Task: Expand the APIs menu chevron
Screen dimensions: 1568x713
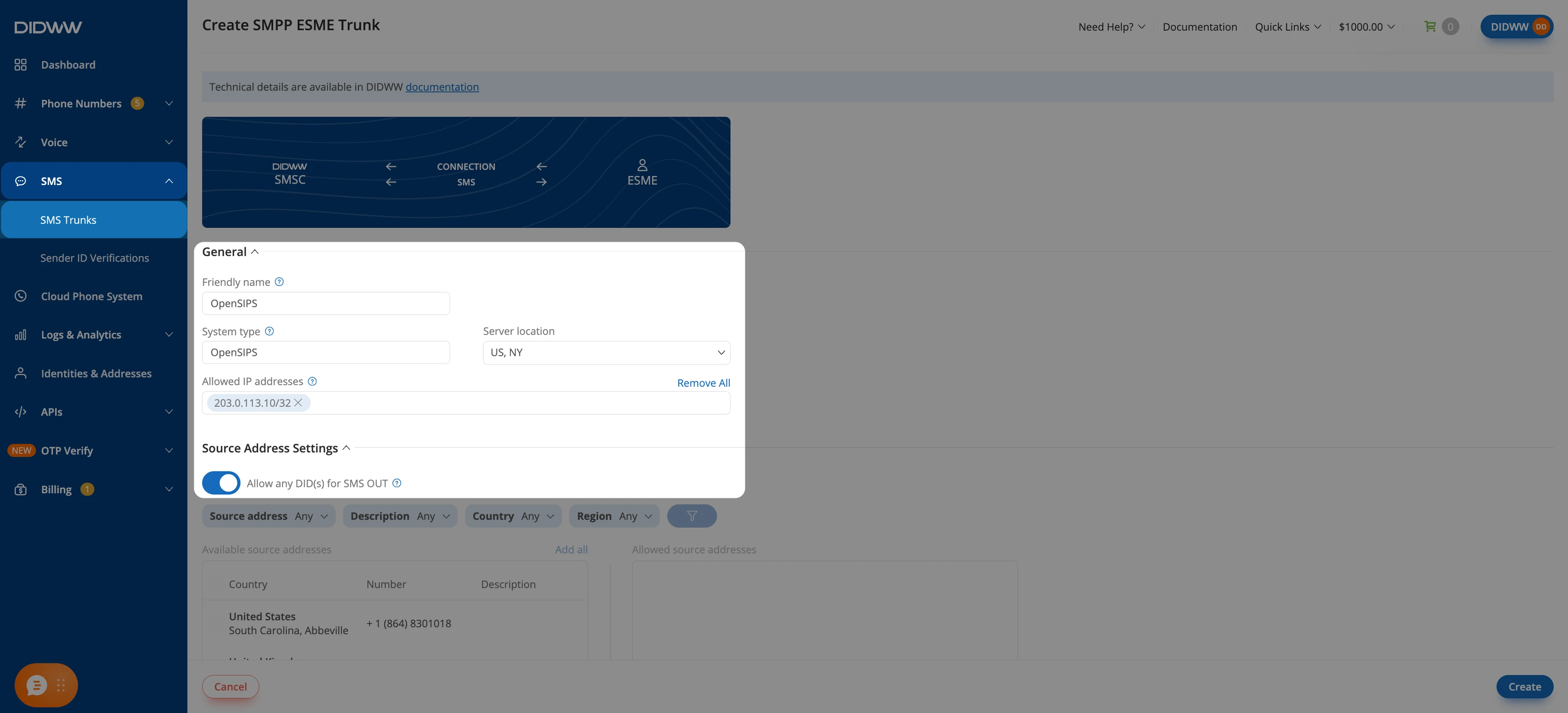Action: (x=169, y=412)
